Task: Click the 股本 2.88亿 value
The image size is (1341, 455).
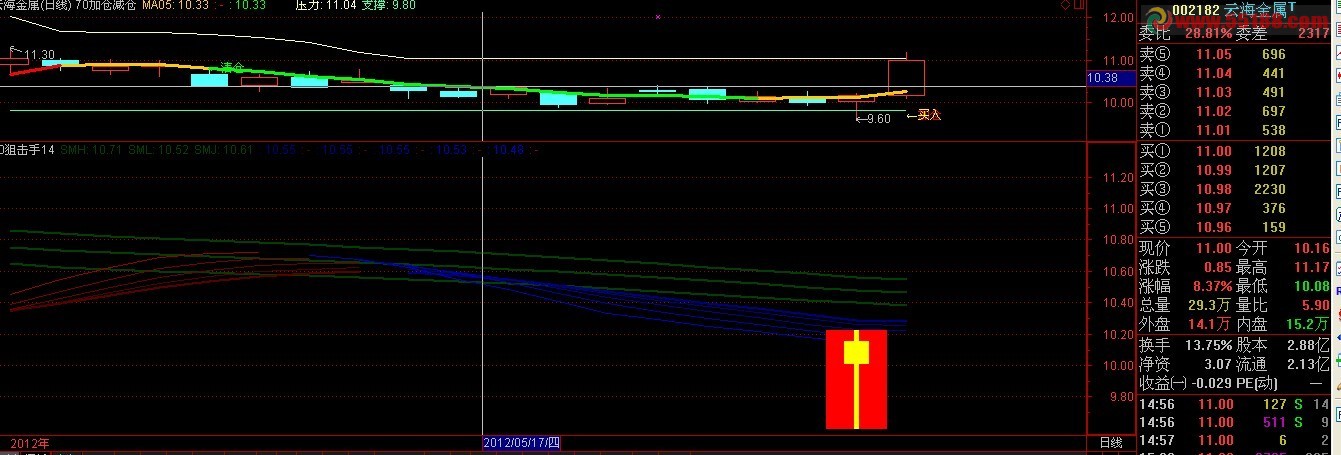Action: (x=1308, y=344)
